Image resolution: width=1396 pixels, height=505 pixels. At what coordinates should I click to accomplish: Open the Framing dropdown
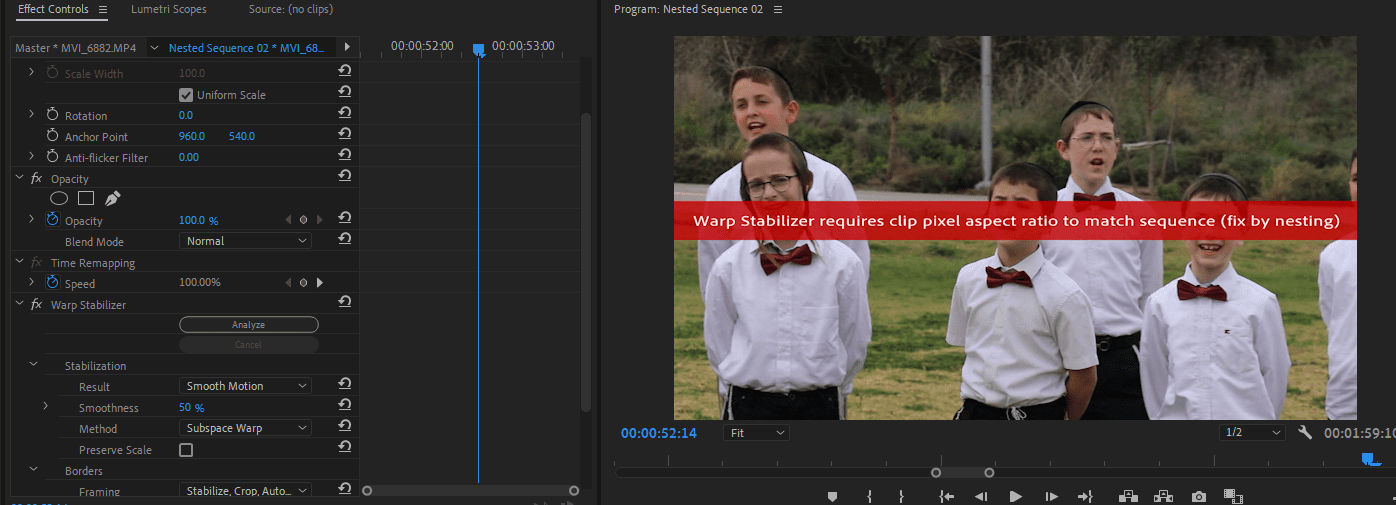(246, 491)
